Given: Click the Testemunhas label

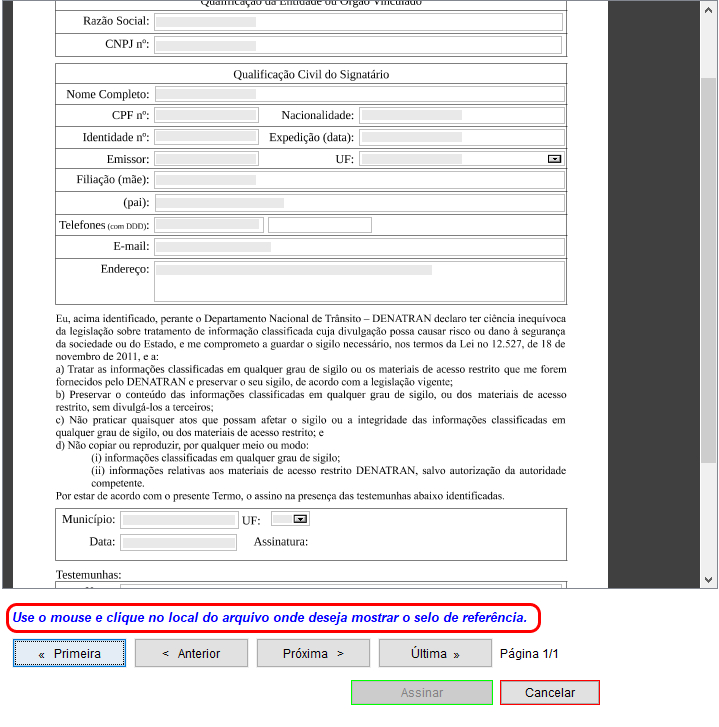Looking at the screenshot, I should click(x=89, y=575).
